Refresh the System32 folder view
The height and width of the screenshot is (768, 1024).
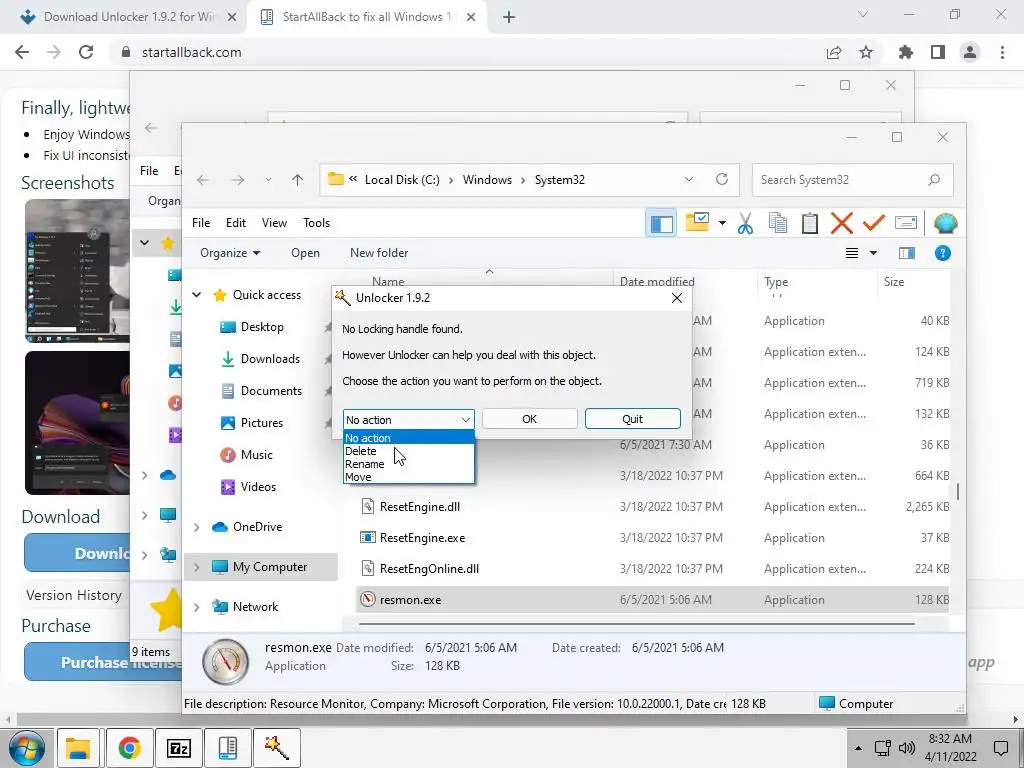click(x=722, y=180)
